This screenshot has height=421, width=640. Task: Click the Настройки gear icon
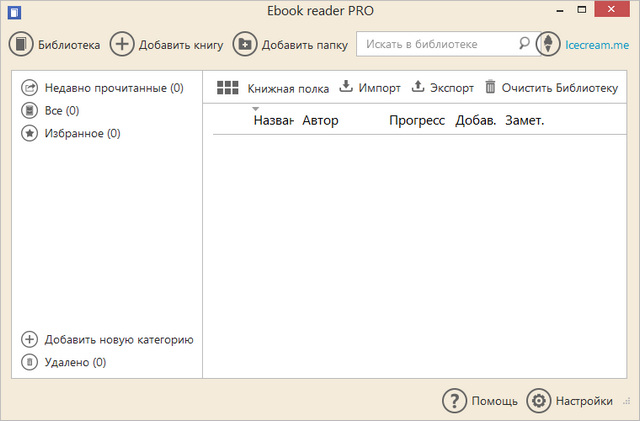[538, 401]
